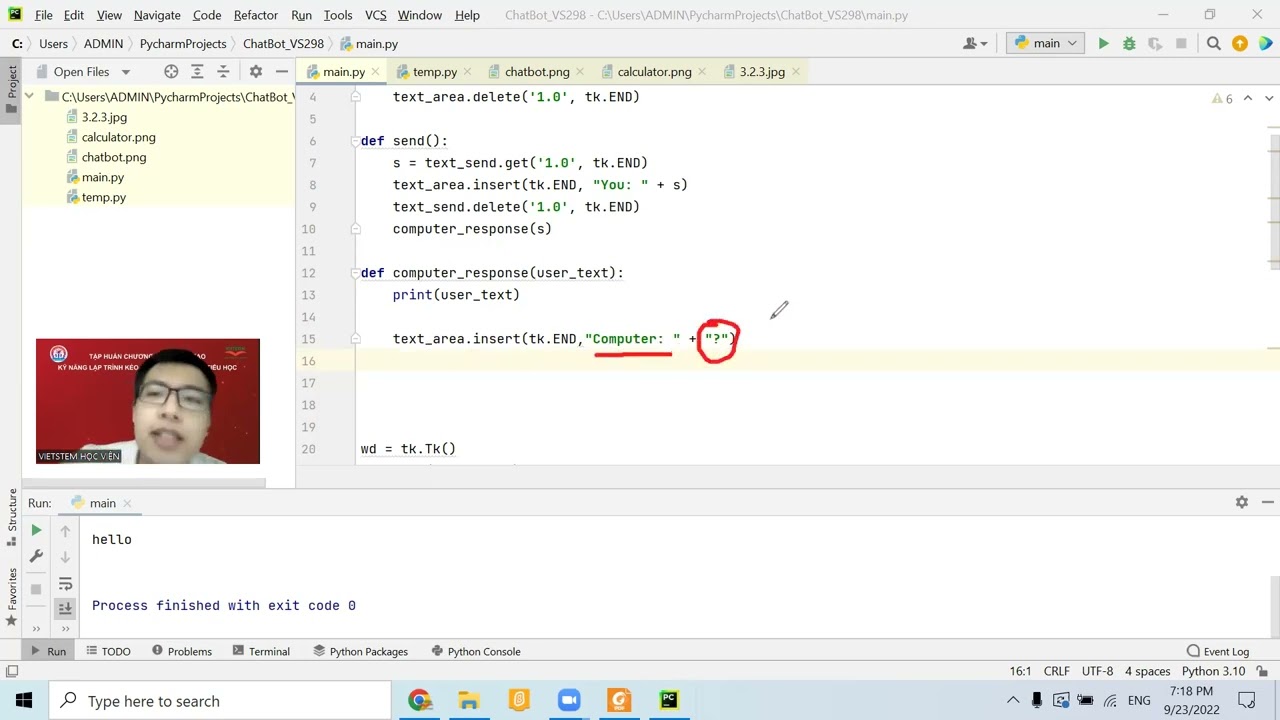Collapse all items in Project panel toolbar
The width and height of the screenshot is (1280, 720).
pos(223,72)
